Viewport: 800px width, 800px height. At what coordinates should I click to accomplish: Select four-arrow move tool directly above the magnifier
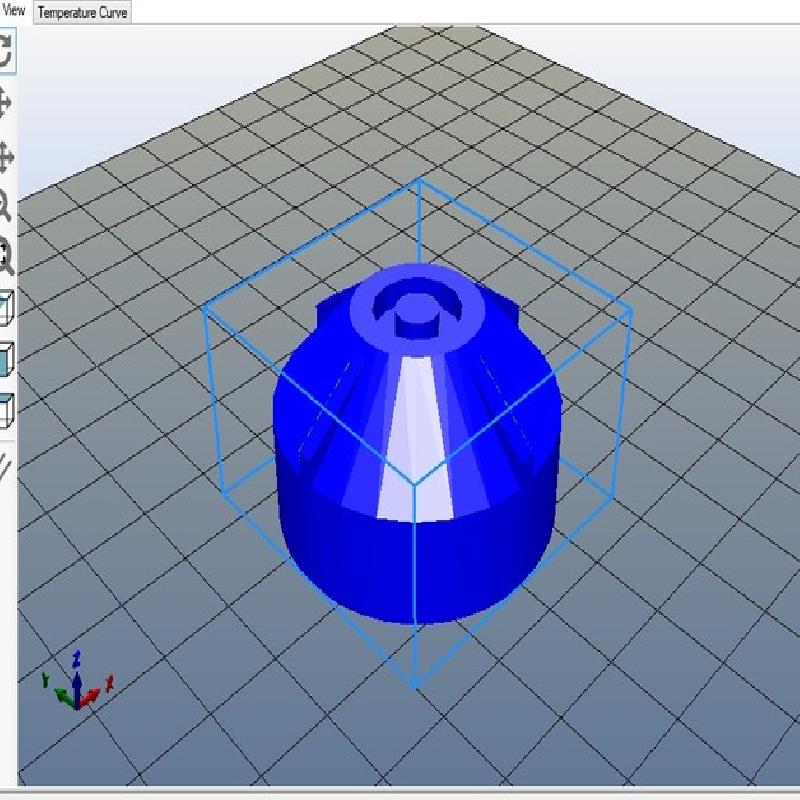[x=5, y=157]
